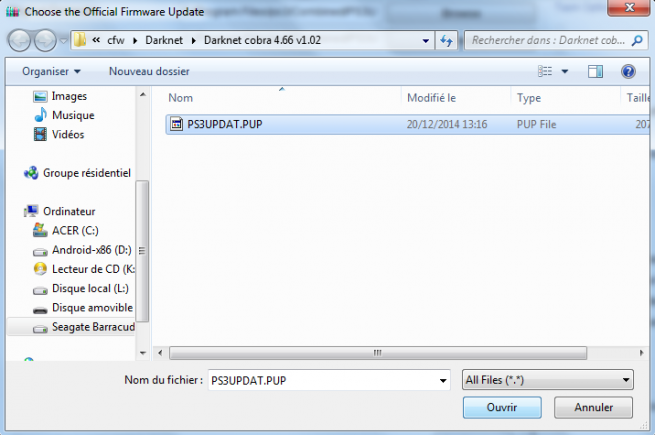
Task: Click Nouveau dossier in the toolbar
Action: pos(149,71)
